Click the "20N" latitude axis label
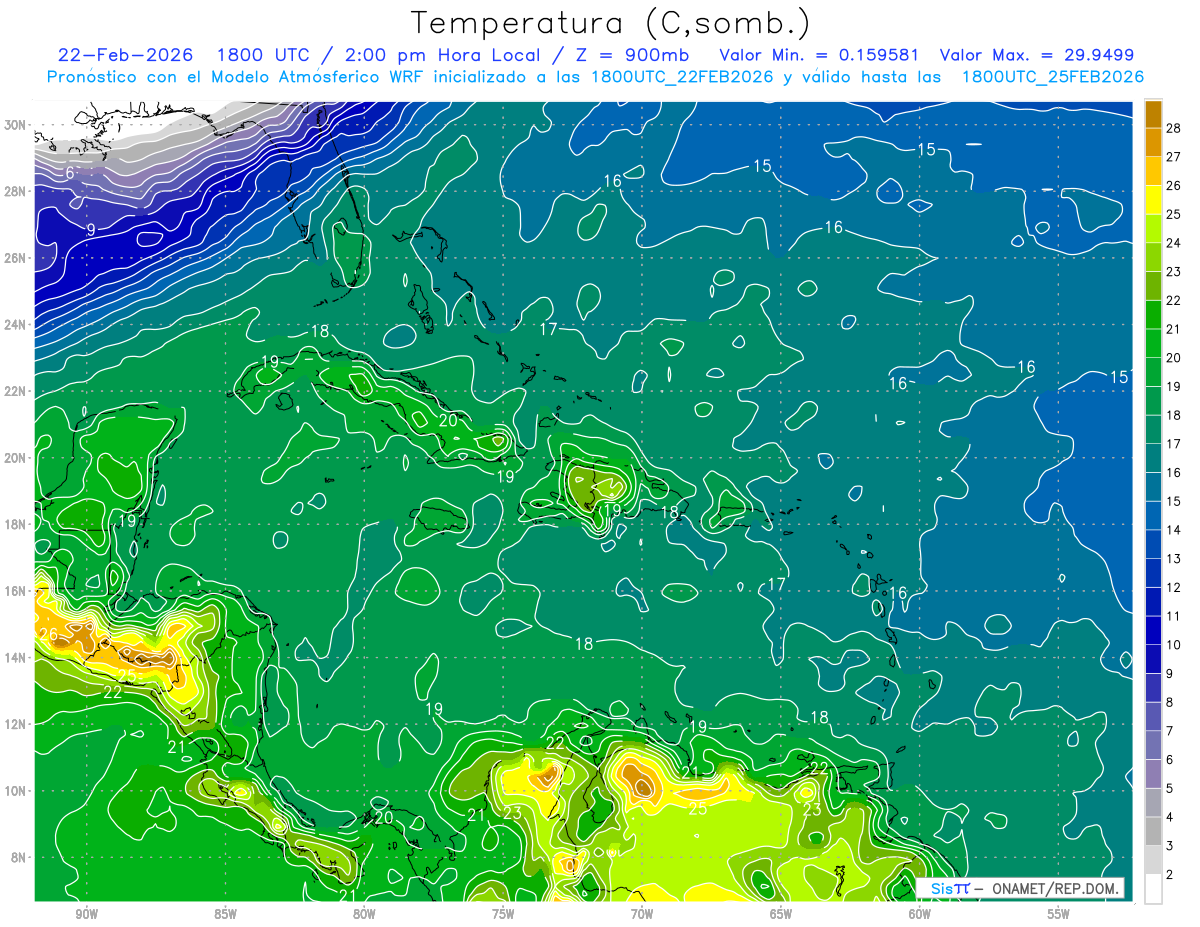 [15, 458]
